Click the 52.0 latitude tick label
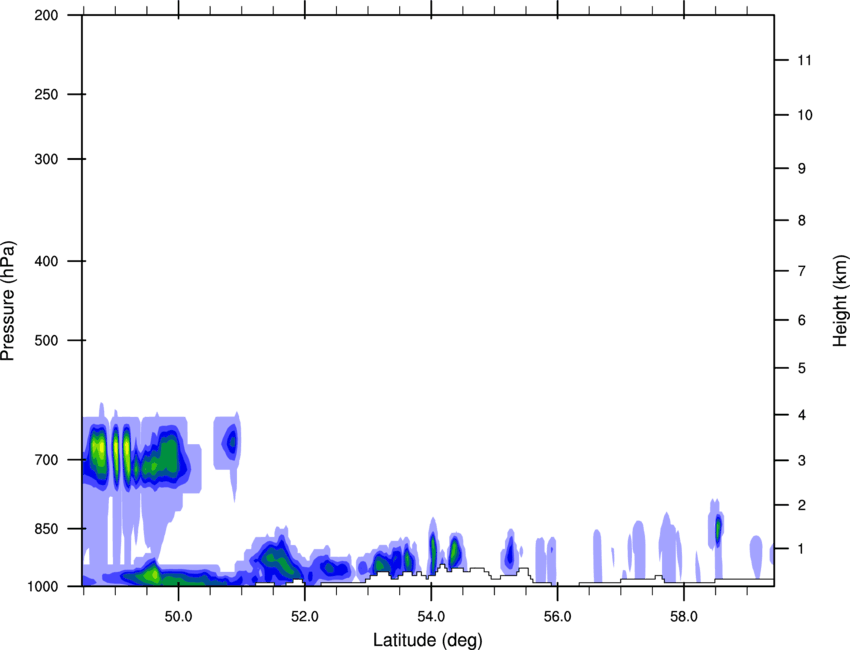850x650 pixels. 305,617
